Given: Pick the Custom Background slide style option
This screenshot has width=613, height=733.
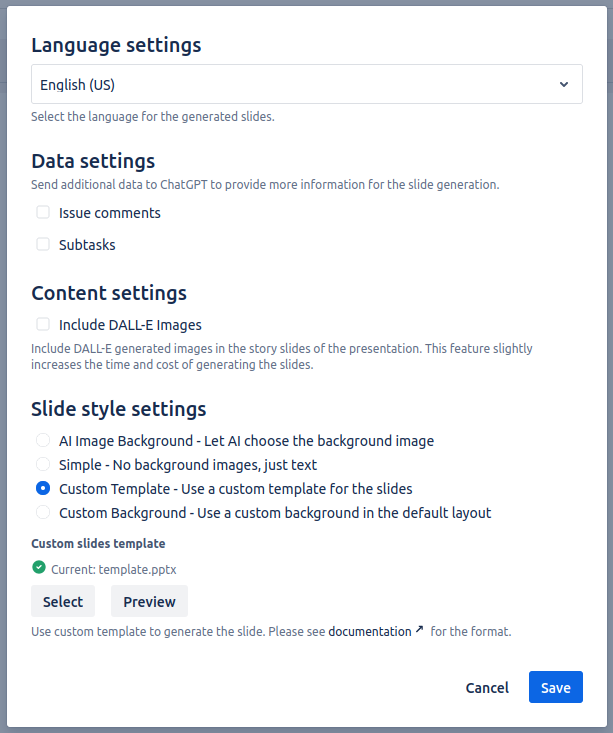Looking at the screenshot, I should 43,513.
